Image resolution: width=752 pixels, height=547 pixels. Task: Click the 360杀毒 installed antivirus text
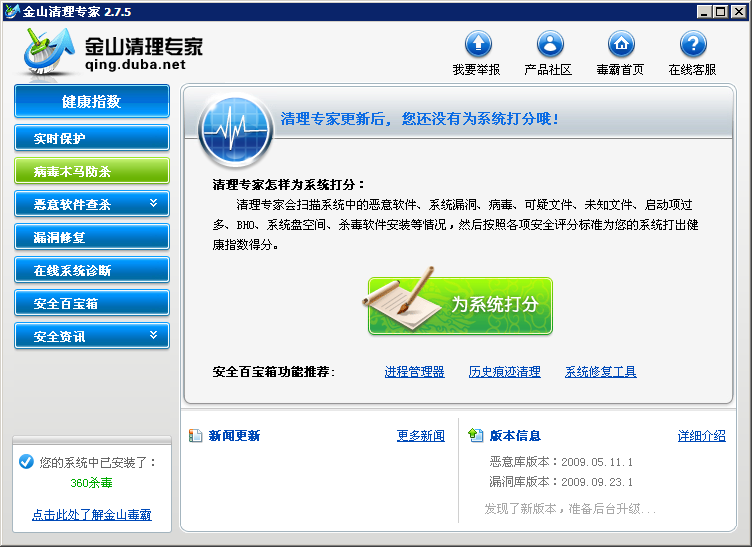click(92, 483)
